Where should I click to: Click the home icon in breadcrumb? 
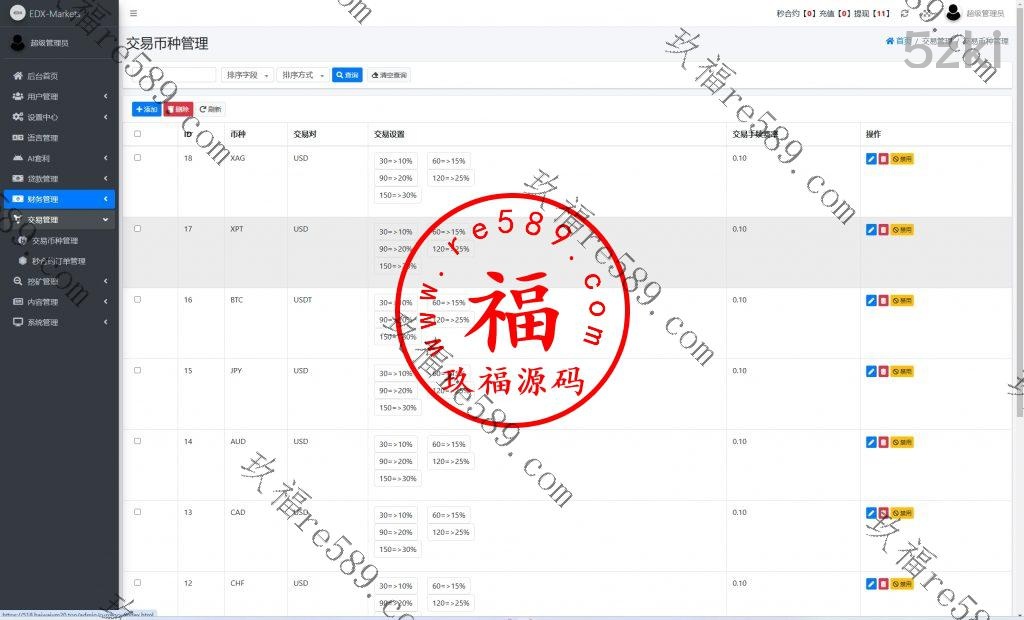[890, 41]
